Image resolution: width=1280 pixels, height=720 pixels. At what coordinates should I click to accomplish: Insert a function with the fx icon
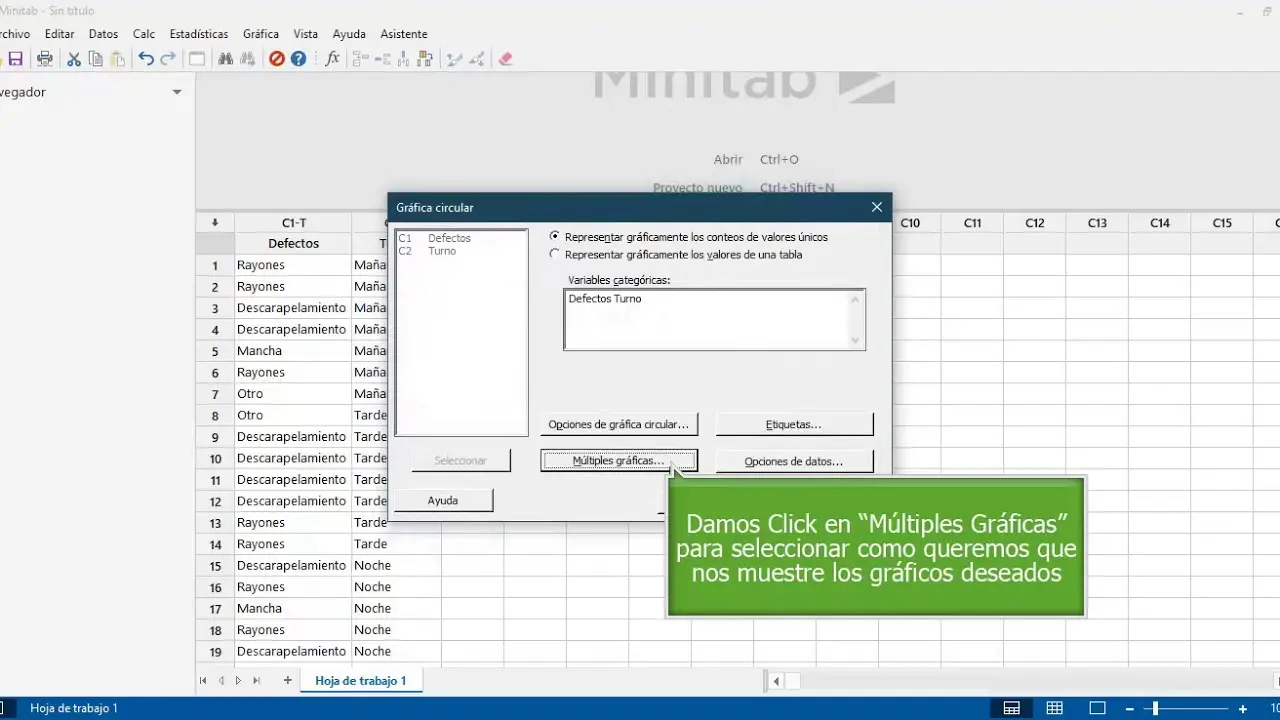point(332,58)
